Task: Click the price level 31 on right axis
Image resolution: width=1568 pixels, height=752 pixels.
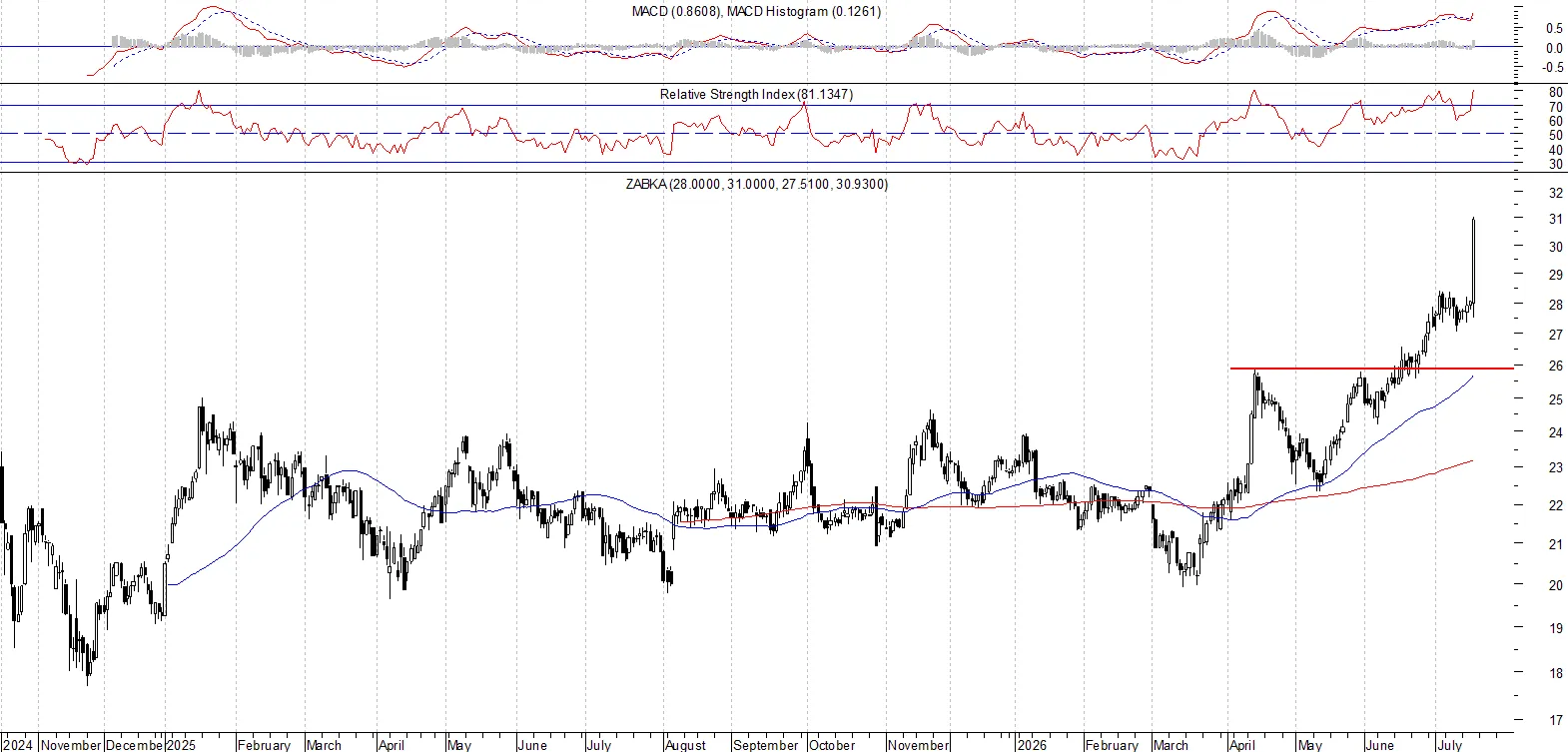Action: coord(1555,219)
